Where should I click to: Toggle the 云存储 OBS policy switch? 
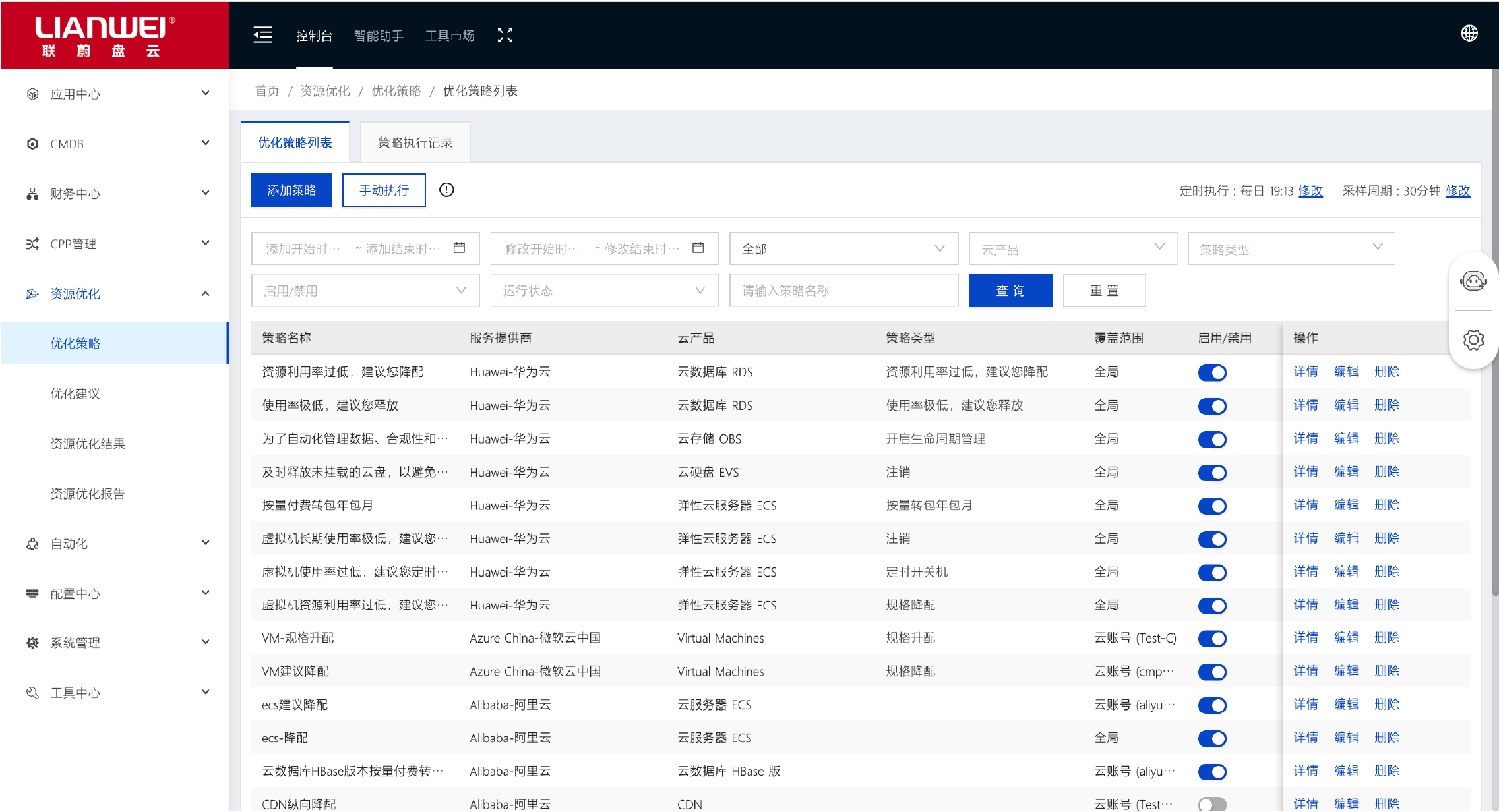[x=1212, y=439]
